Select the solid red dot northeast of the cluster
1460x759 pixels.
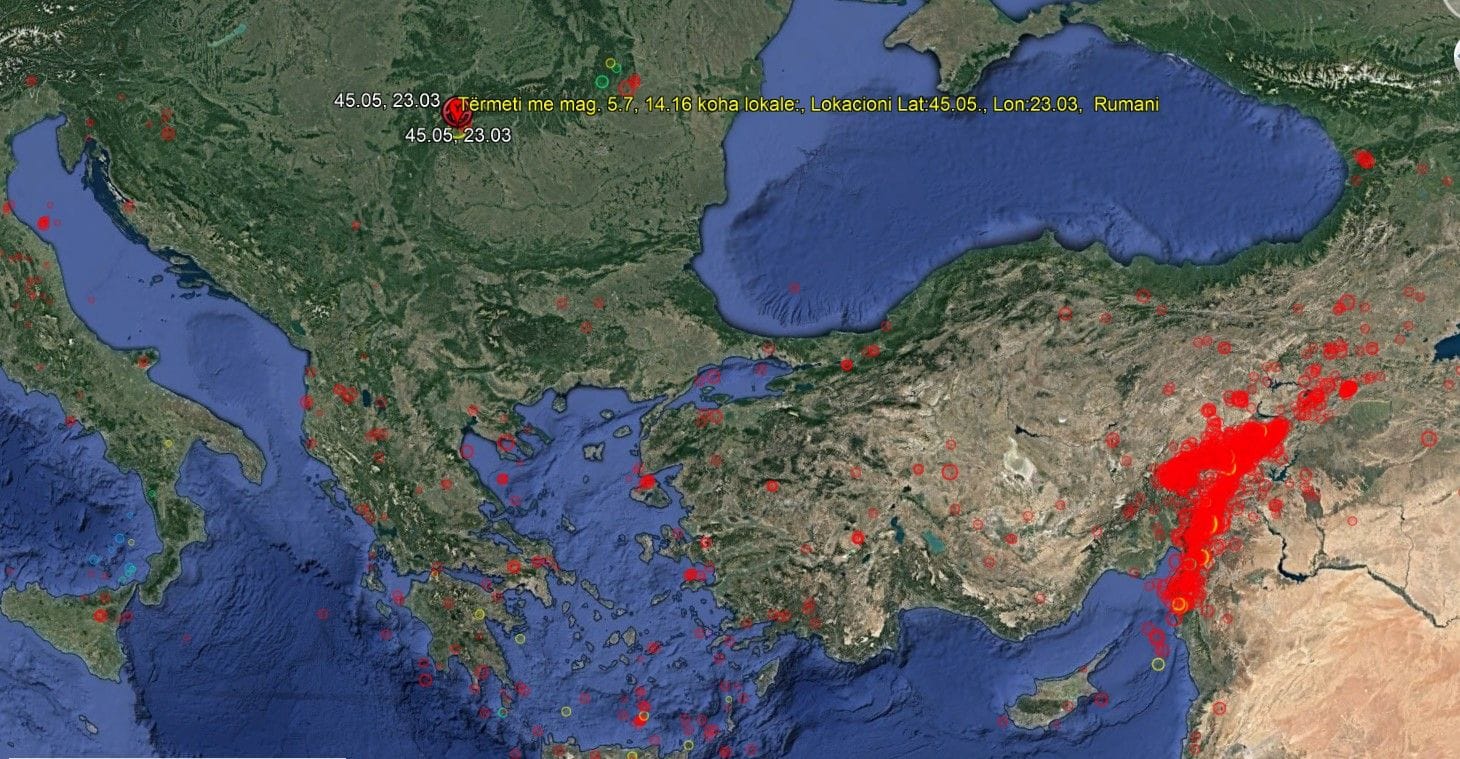tap(1348, 388)
